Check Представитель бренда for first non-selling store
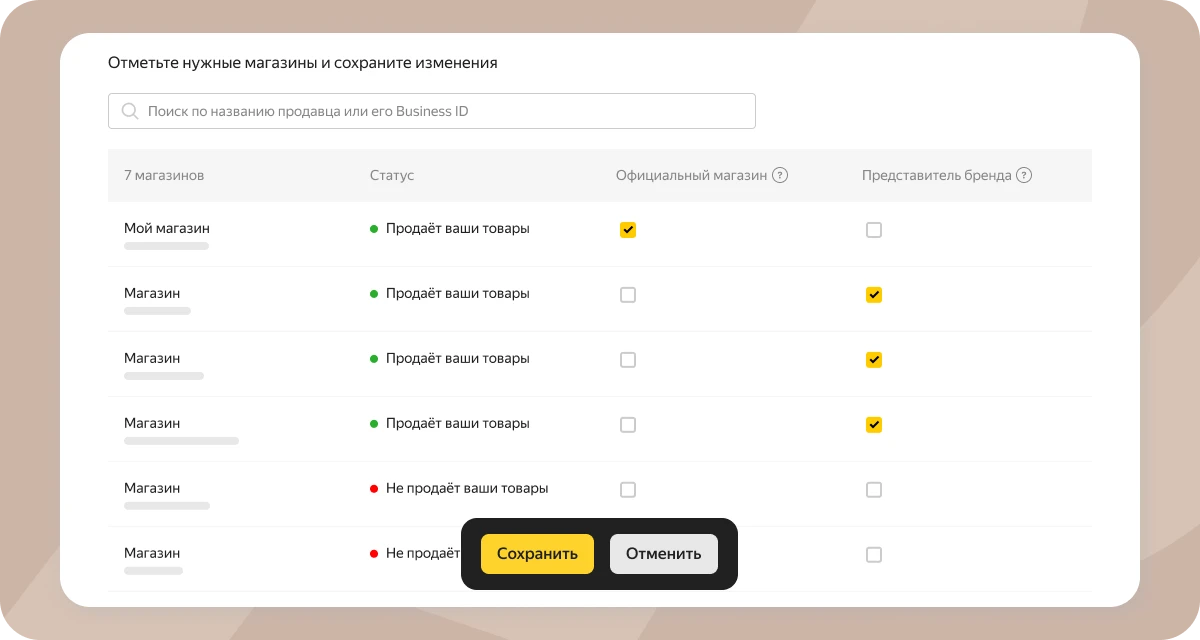This screenshot has width=1200, height=640. click(874, 490)
